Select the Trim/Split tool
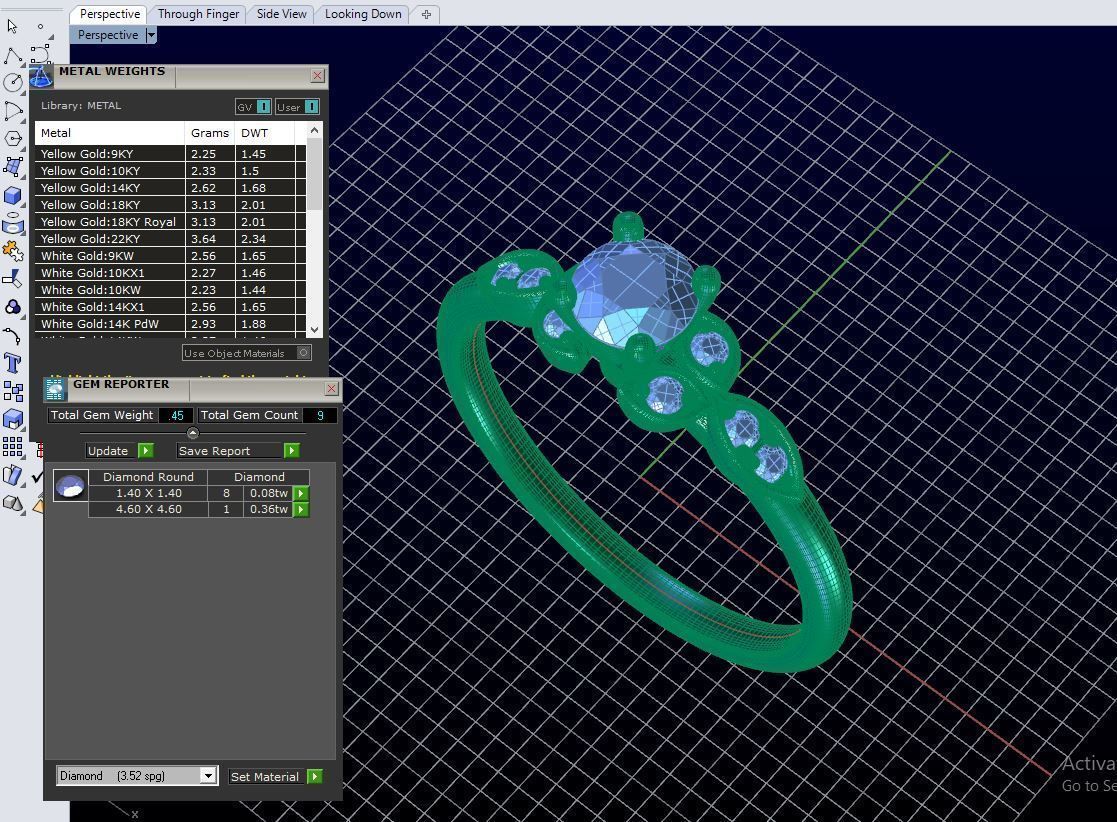This screenshot has height=822, width=1117. click(x=13, y=279)
